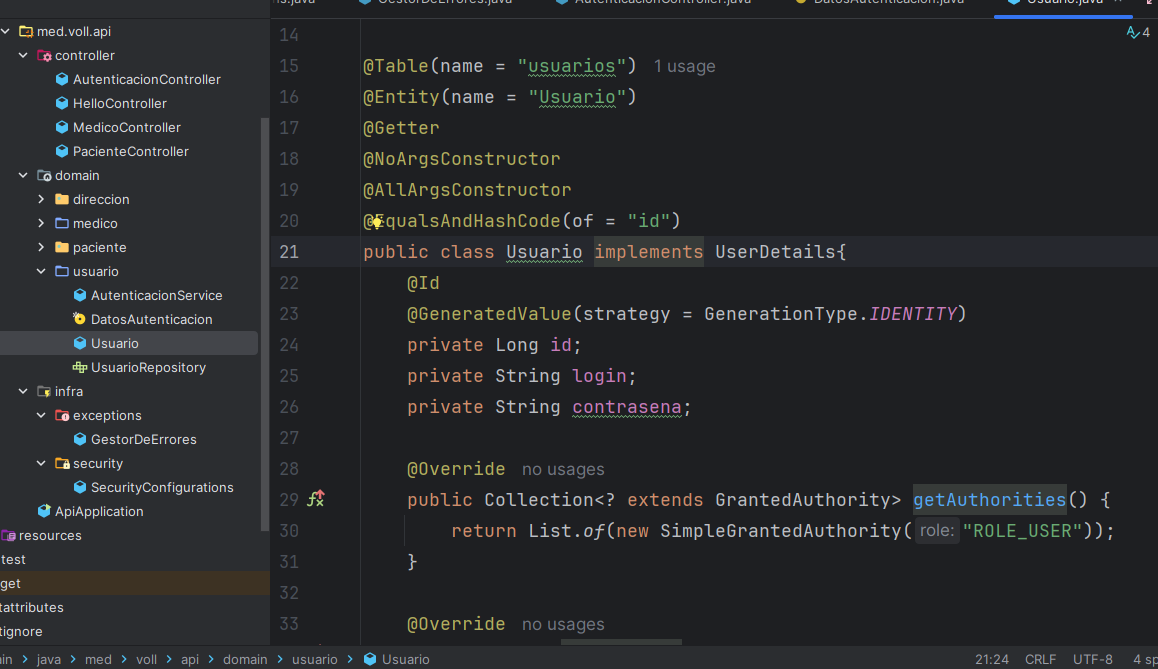
Task: Open DatosAutenticacion record
Action: 151,320
